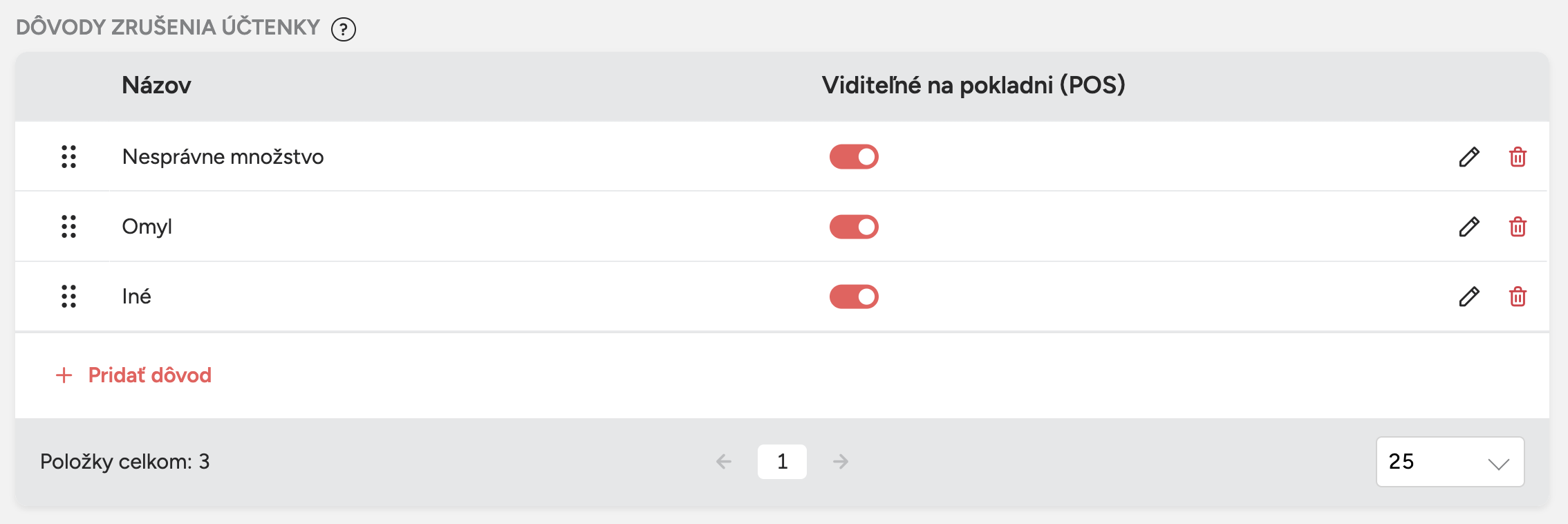Click the help icon beside Dôvody zrušenia účtenky
This screenshot has width=1568, height=524.
343,30
